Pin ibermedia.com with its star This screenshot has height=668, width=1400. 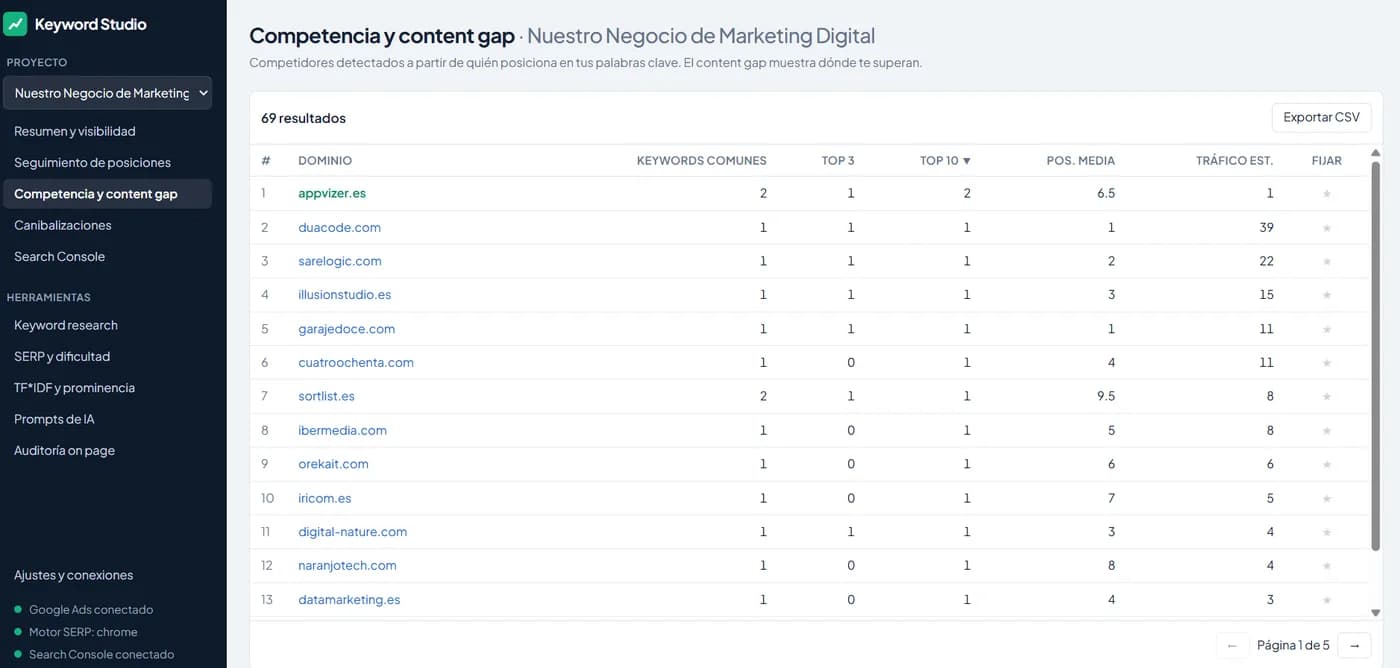click(1327, 431)
